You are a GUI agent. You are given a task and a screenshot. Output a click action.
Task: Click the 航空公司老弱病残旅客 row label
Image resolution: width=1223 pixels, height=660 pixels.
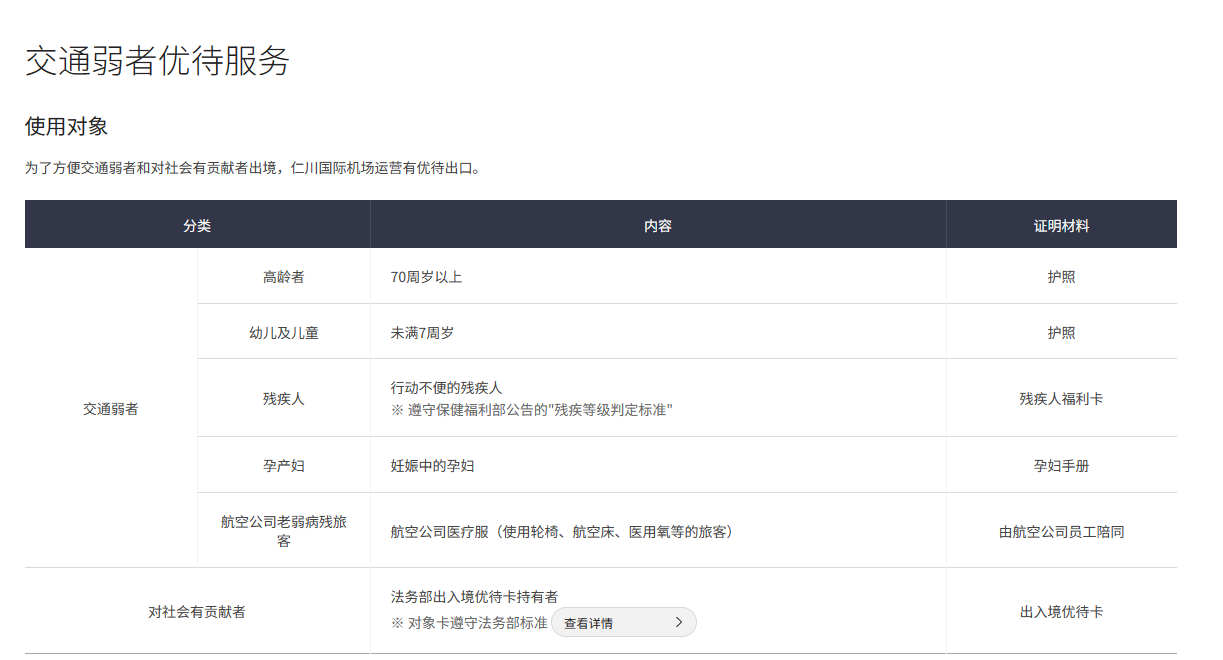(x=284, y=531)
